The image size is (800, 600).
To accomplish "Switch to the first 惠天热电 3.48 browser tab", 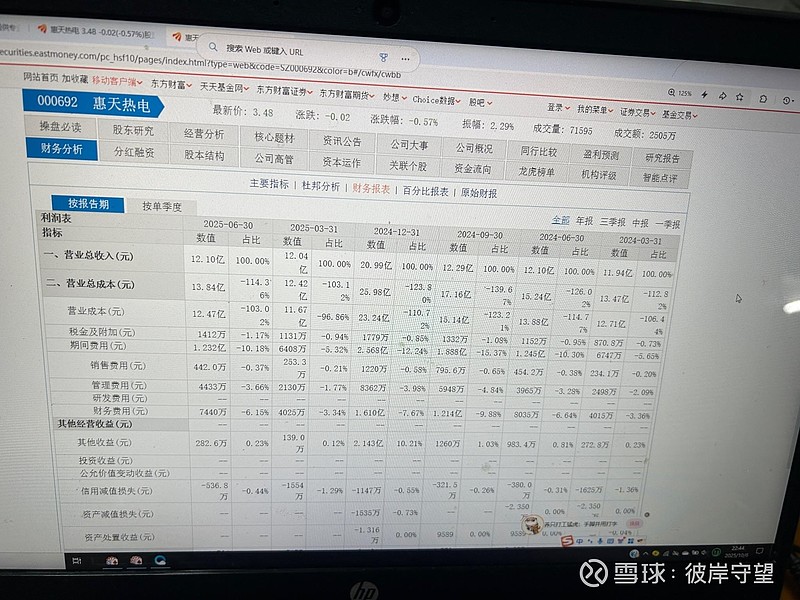I will (x=95, y=31).
